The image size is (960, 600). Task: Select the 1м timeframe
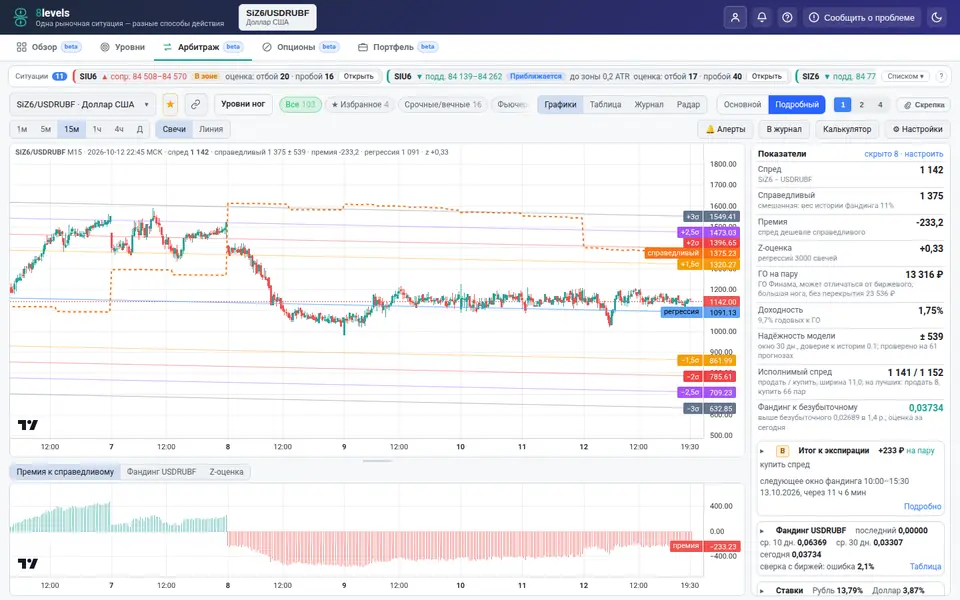click(x=22, y=129)
